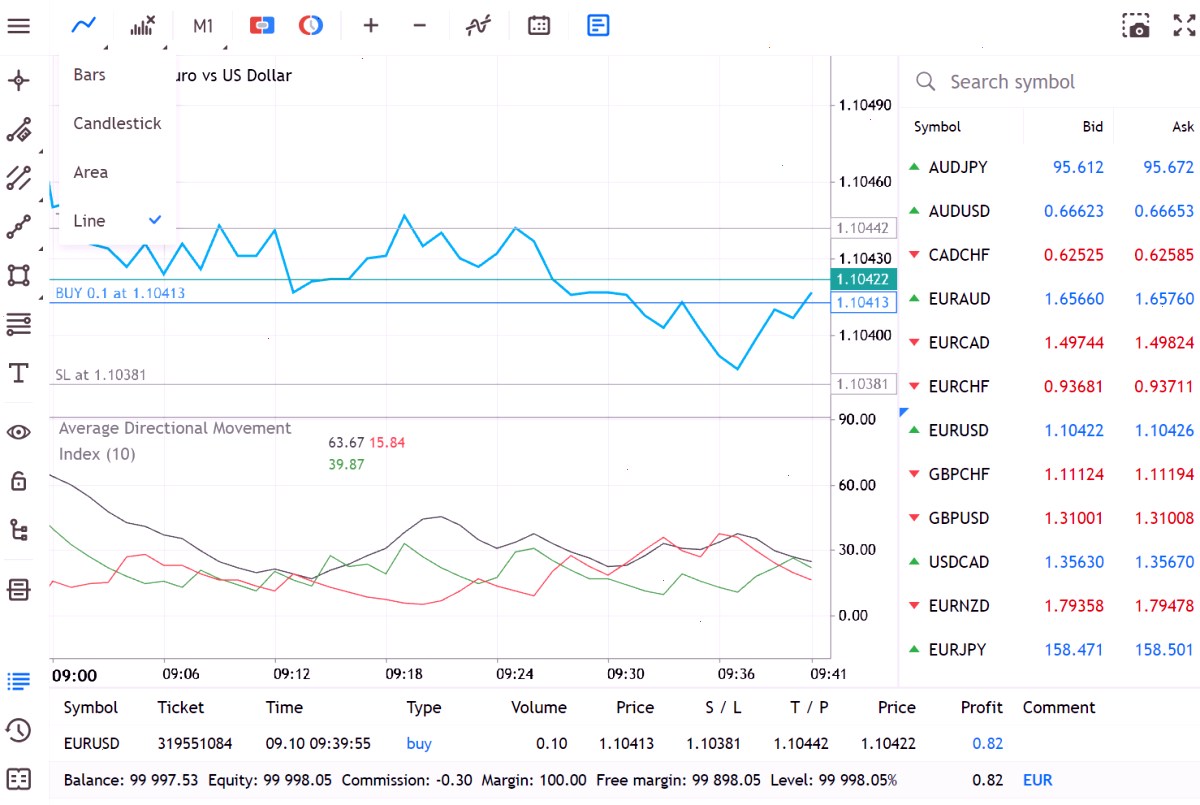Zoom out the chart with minus icon
The image size is (1200, 805).
tap(420, 25)
